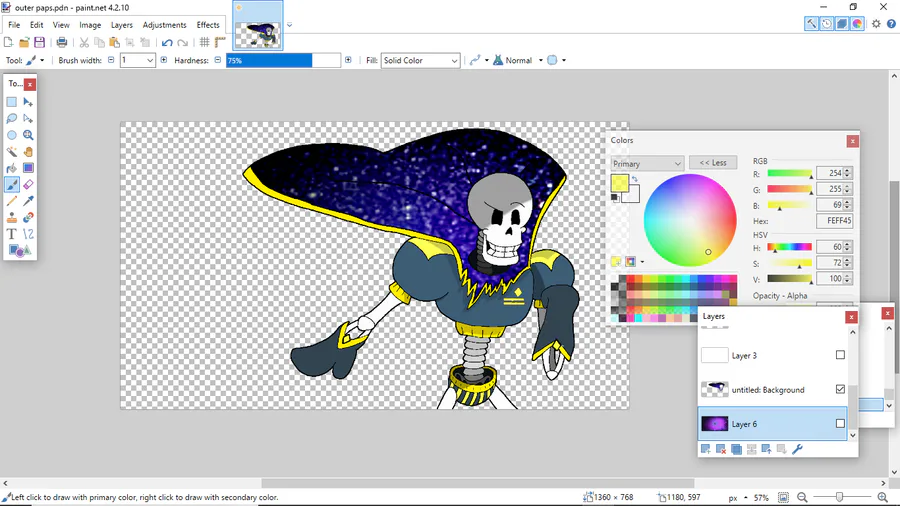Click the Duplicate Layer icon
900x506 pixels.
pos(736,449)
